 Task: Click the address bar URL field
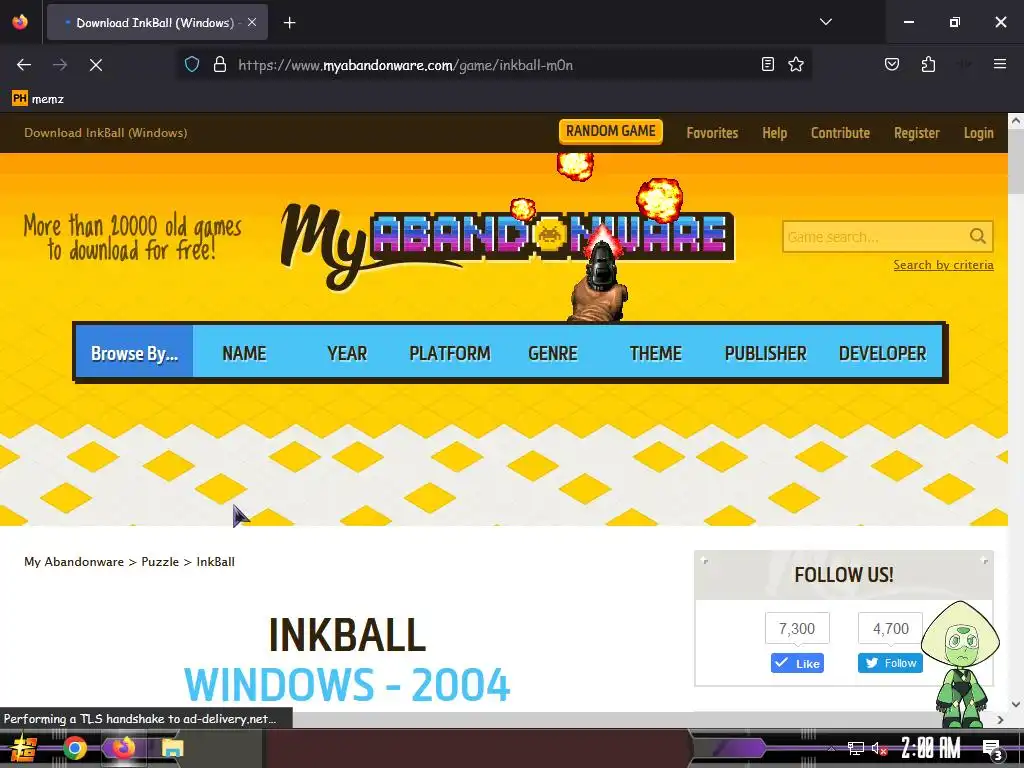click(496, 65)
